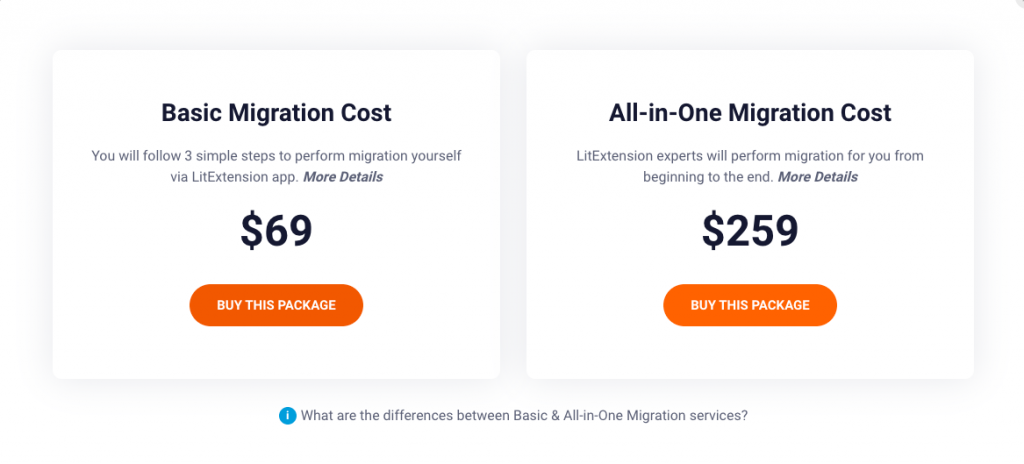Select the All-in-One Migration Cost heading
Screen dimensions: 1024x464
click(x=750, y=113)
